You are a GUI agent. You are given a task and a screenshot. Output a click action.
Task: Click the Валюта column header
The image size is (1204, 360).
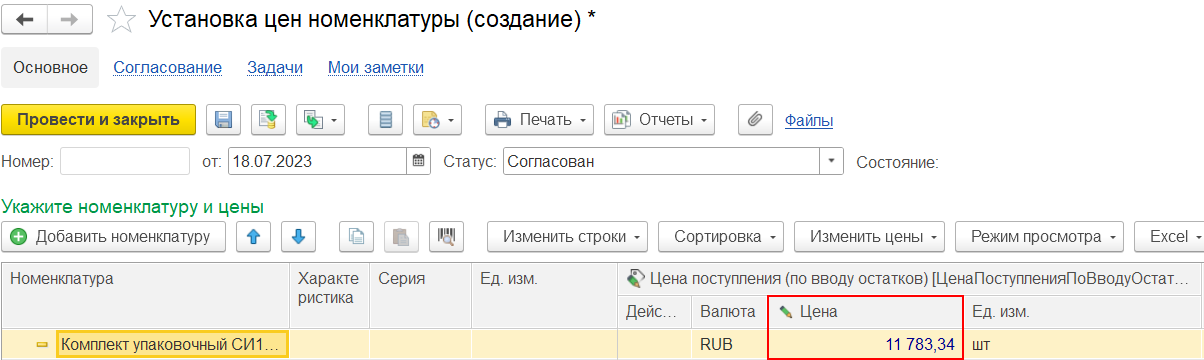(729, 312)
